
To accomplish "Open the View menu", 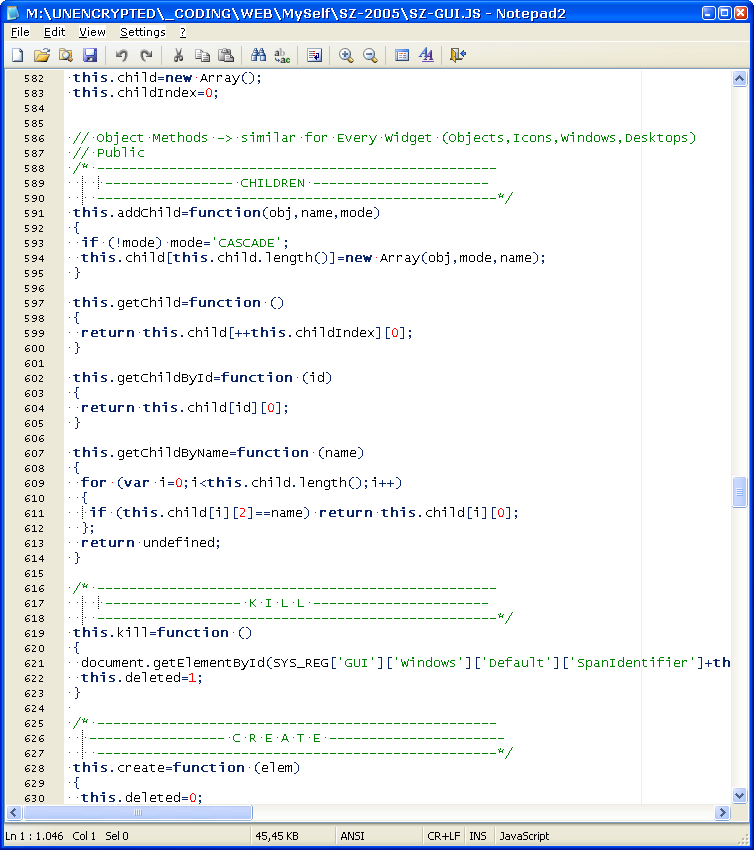I will click(92, 33).
